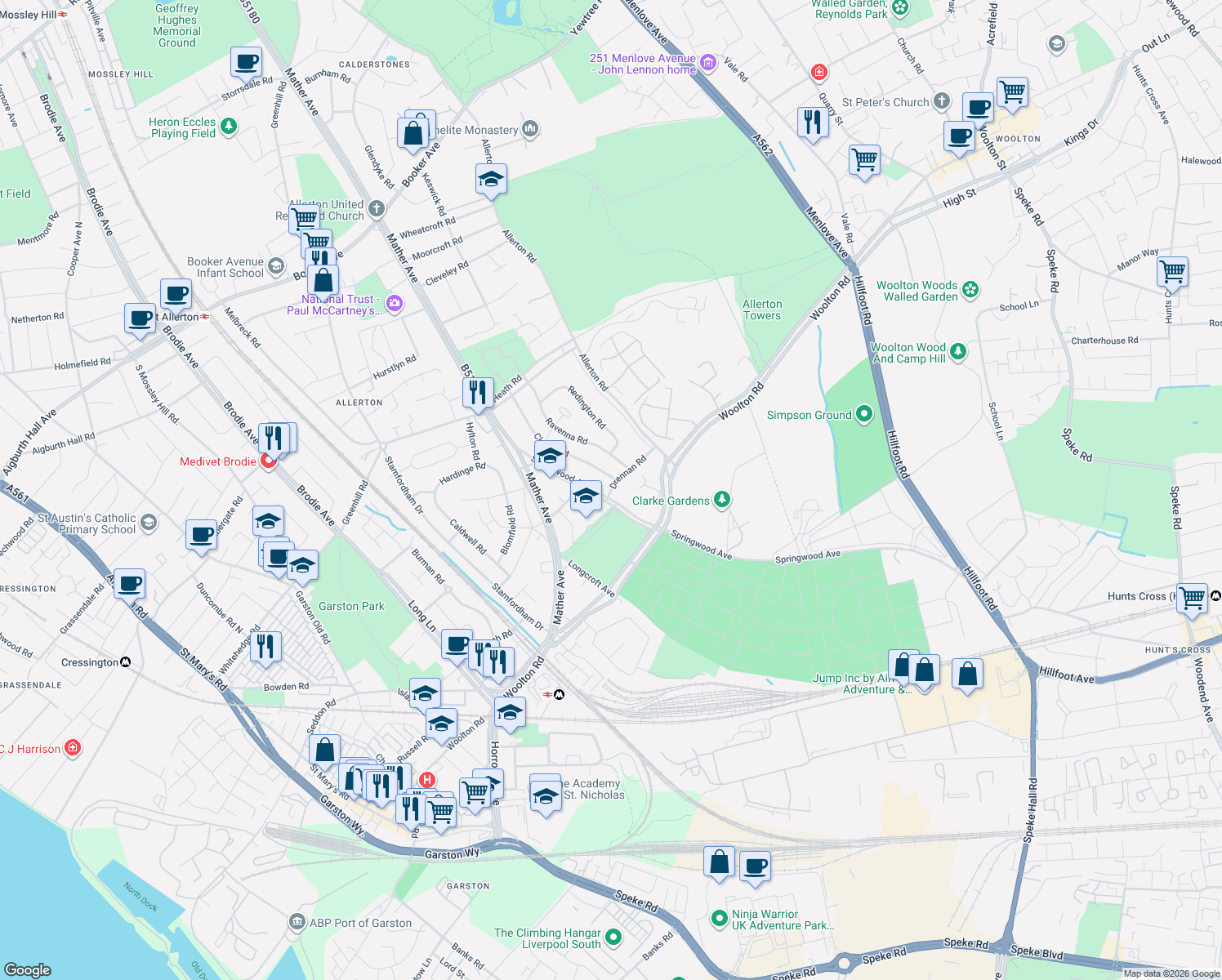This screenshot has height=980, width=1222.
Task: Select the shopping cart marker in Woolton village
Action: click(1012, 92)
